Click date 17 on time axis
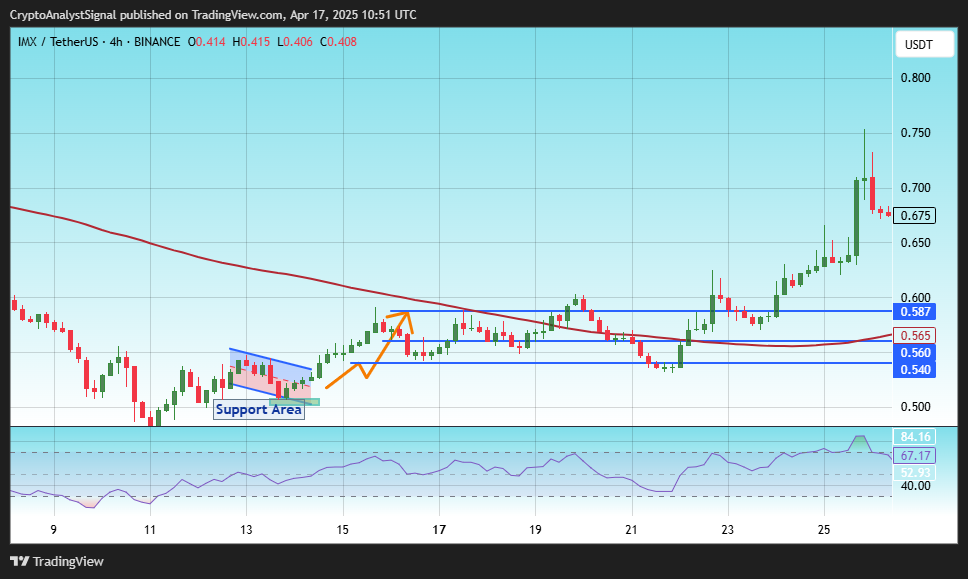This screenshot has height=579, width=968. [x=439, y=530]
